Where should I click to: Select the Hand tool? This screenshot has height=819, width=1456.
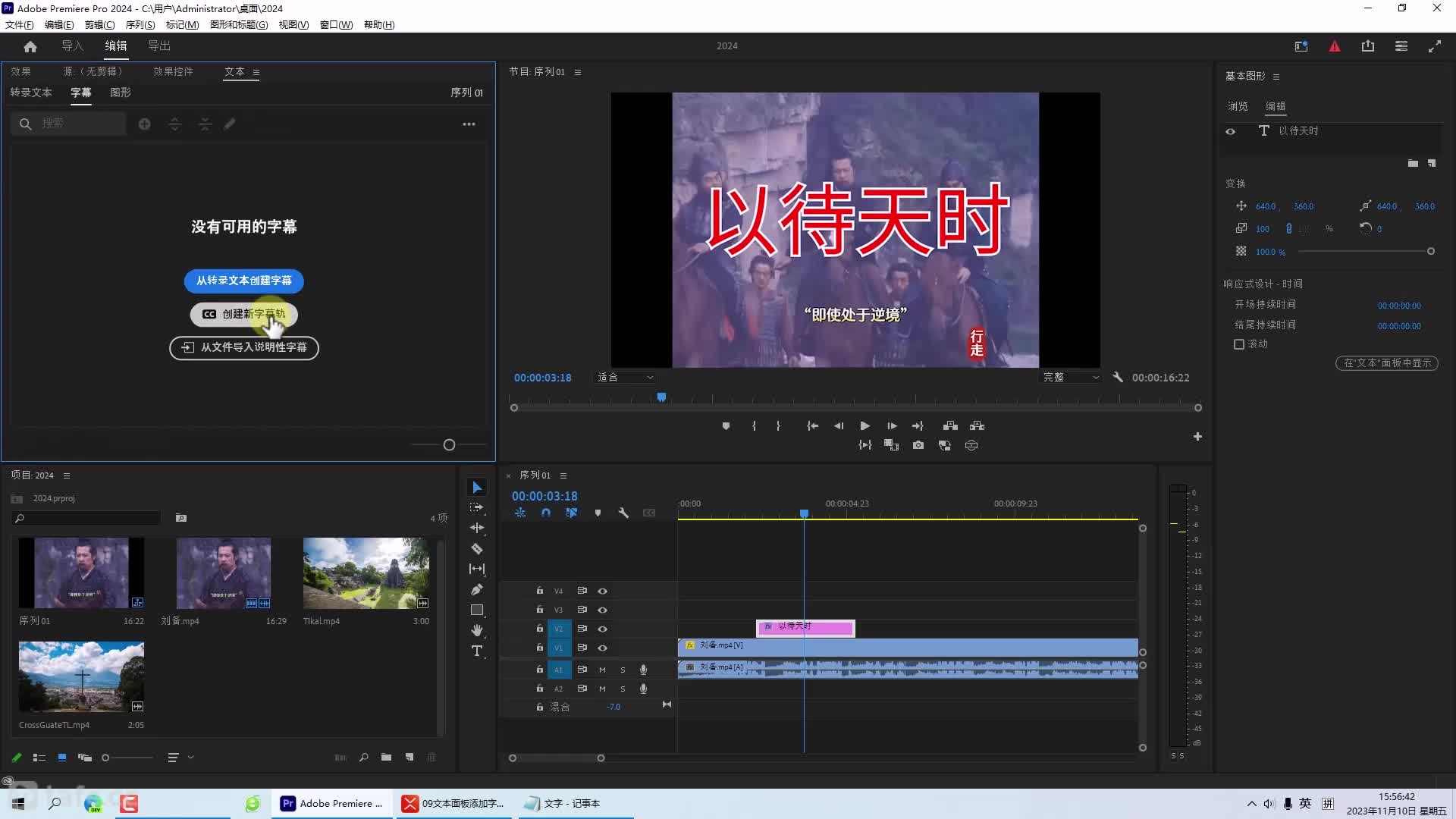pyautogui.click(x=477, y=630)
